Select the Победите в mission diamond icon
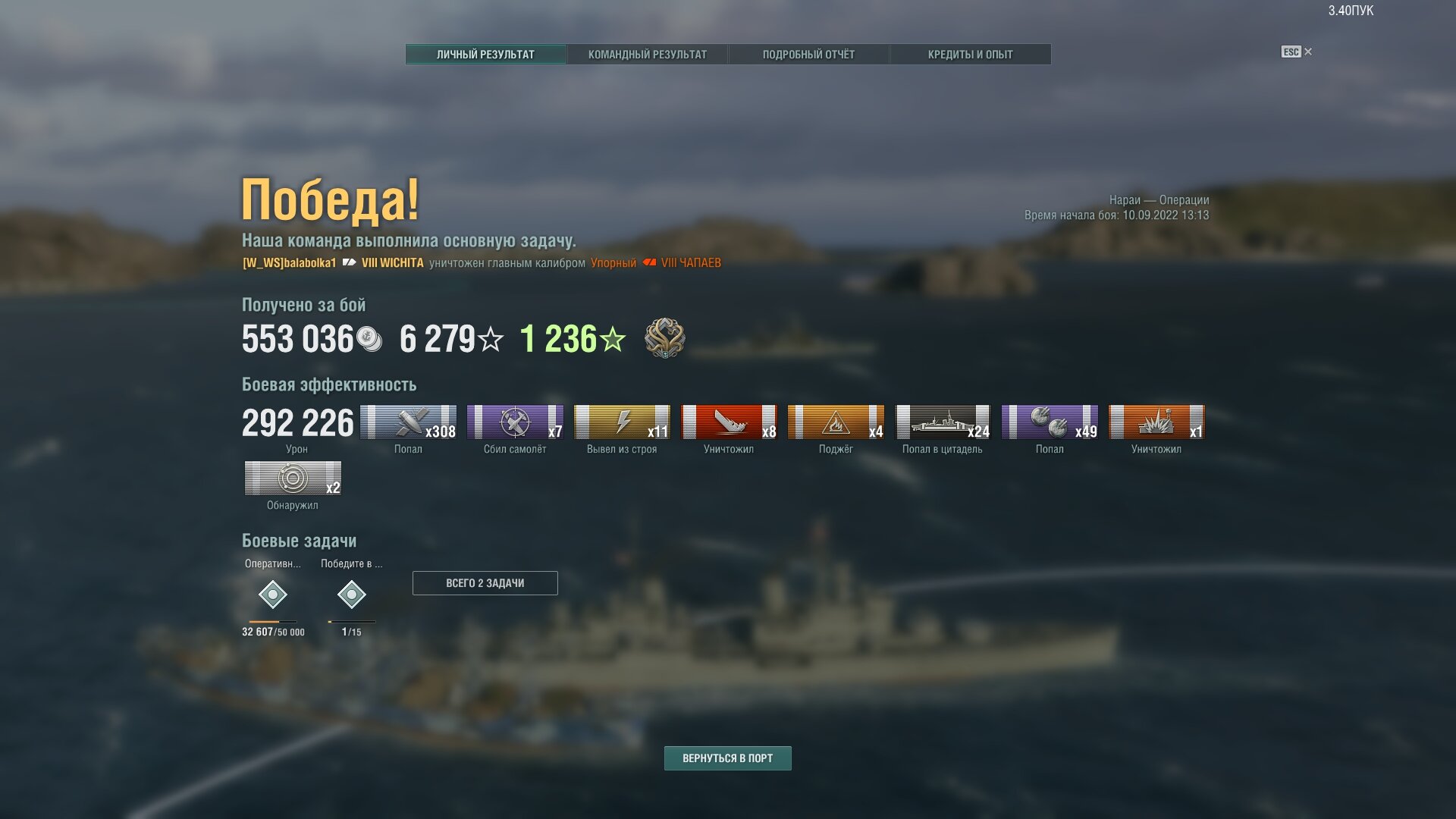Viewport: 1456px width, 819px height. point(352,595)
